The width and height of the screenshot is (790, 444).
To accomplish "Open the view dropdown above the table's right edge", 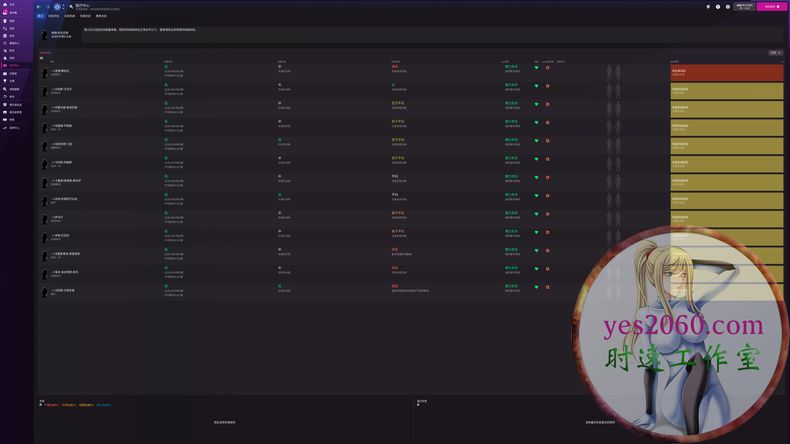I will (x=774, y=52).
